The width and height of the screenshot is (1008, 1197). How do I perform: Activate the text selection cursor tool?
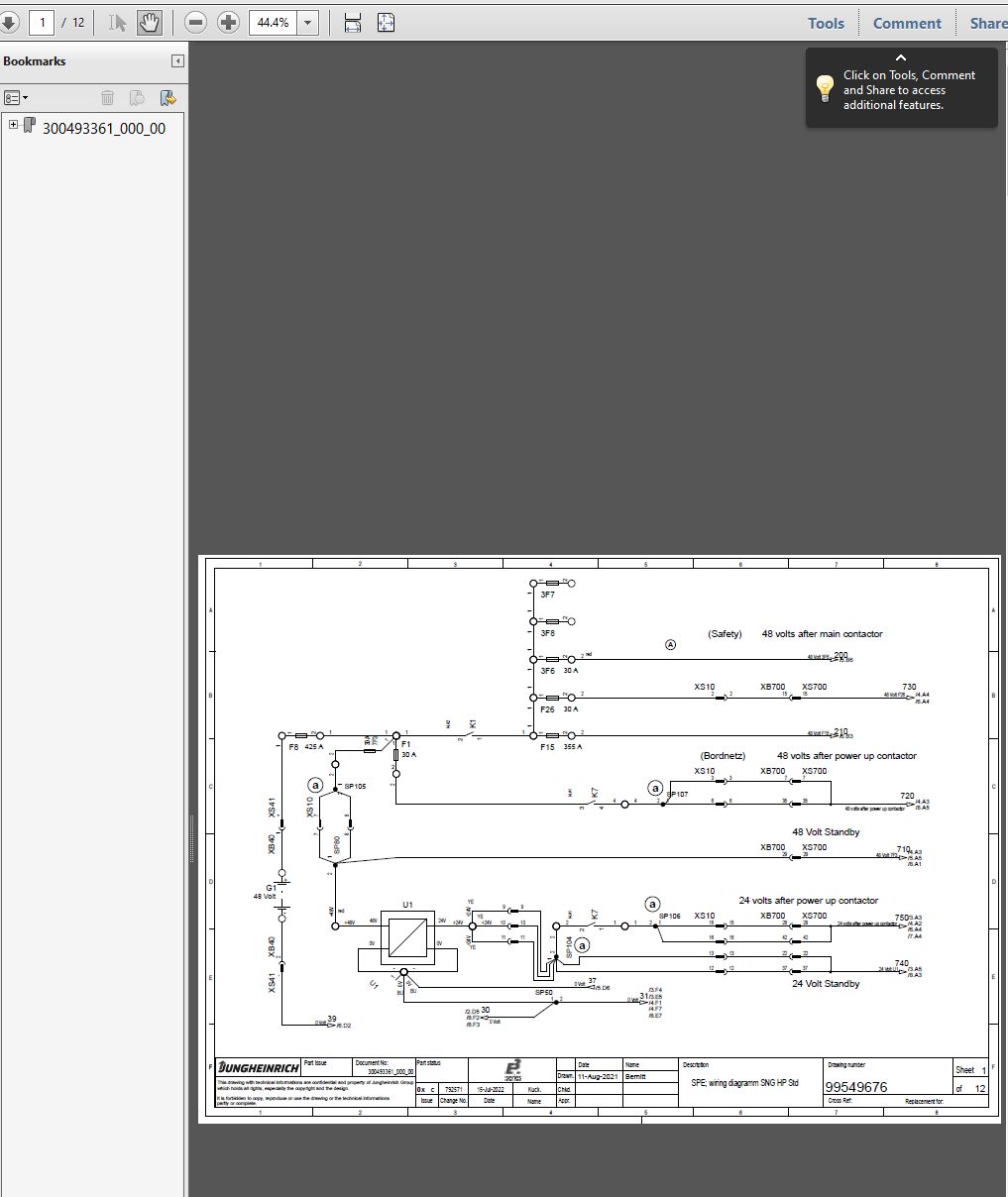pos(118,22)
